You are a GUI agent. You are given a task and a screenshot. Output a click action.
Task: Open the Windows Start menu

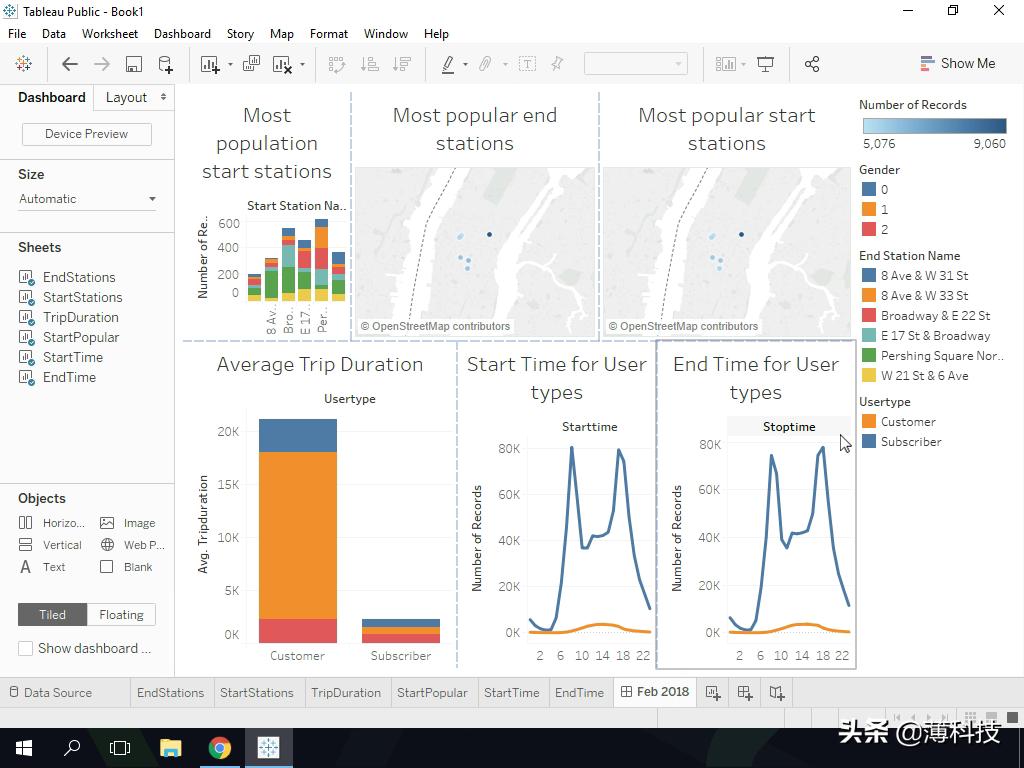point(24,748)
